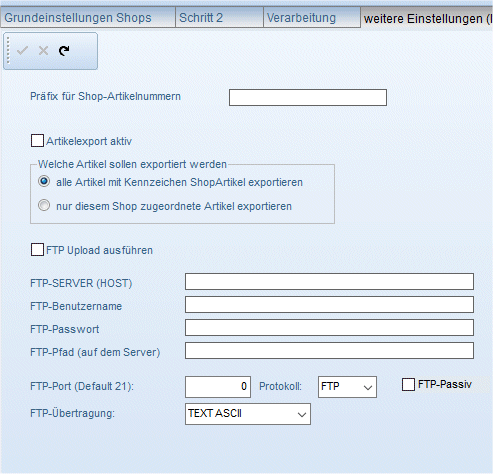Click the FTP-Benutzername input field
Viewport: 493px width, 474px height.
click(329, 305)
